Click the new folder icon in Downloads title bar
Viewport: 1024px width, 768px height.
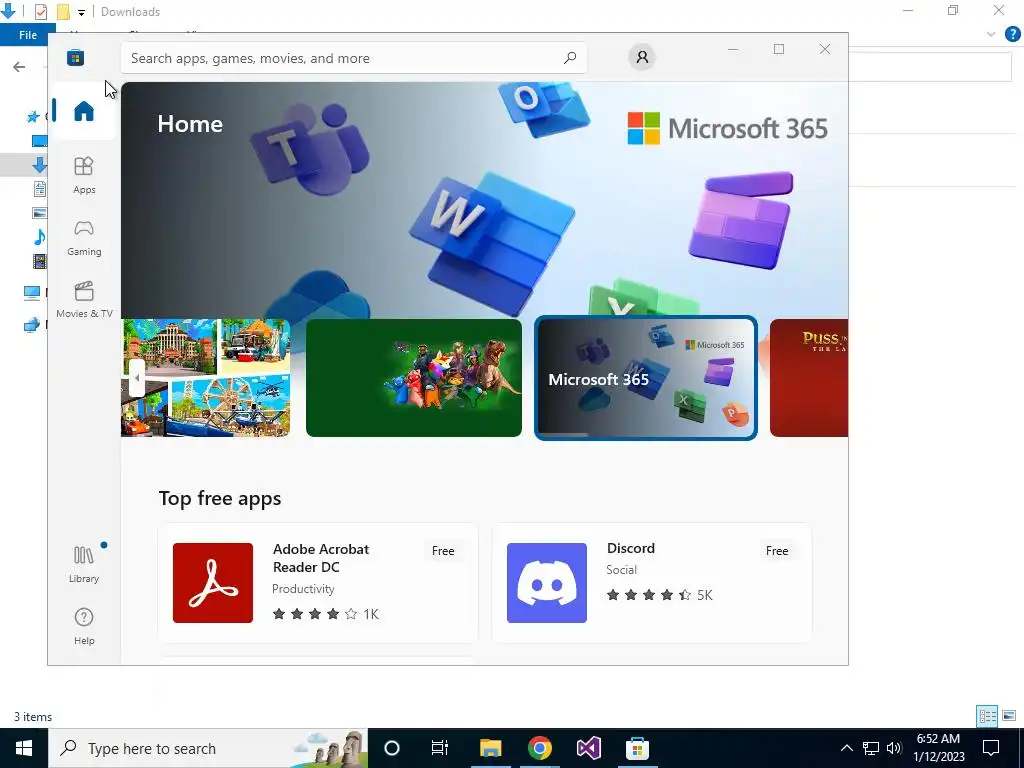point(63,11)
